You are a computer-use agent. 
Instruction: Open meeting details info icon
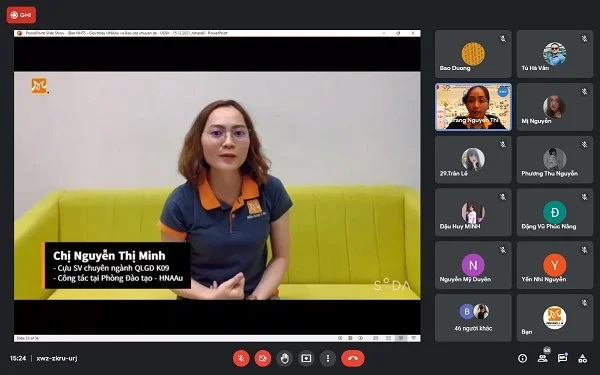coord(522,359)
